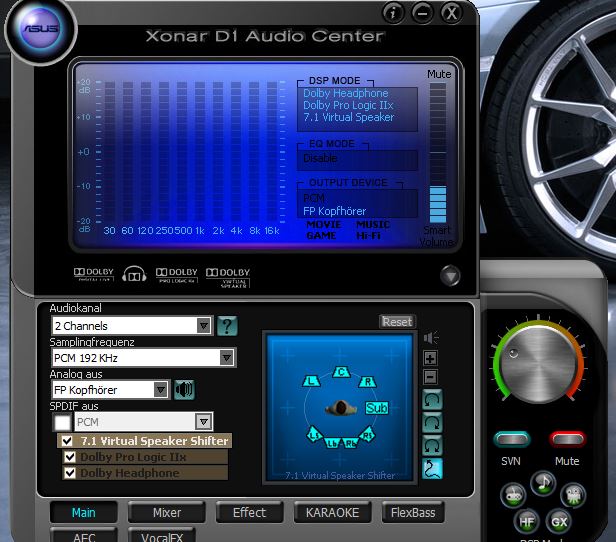Click the listener head in the speaker shifter

pos(341,408)
